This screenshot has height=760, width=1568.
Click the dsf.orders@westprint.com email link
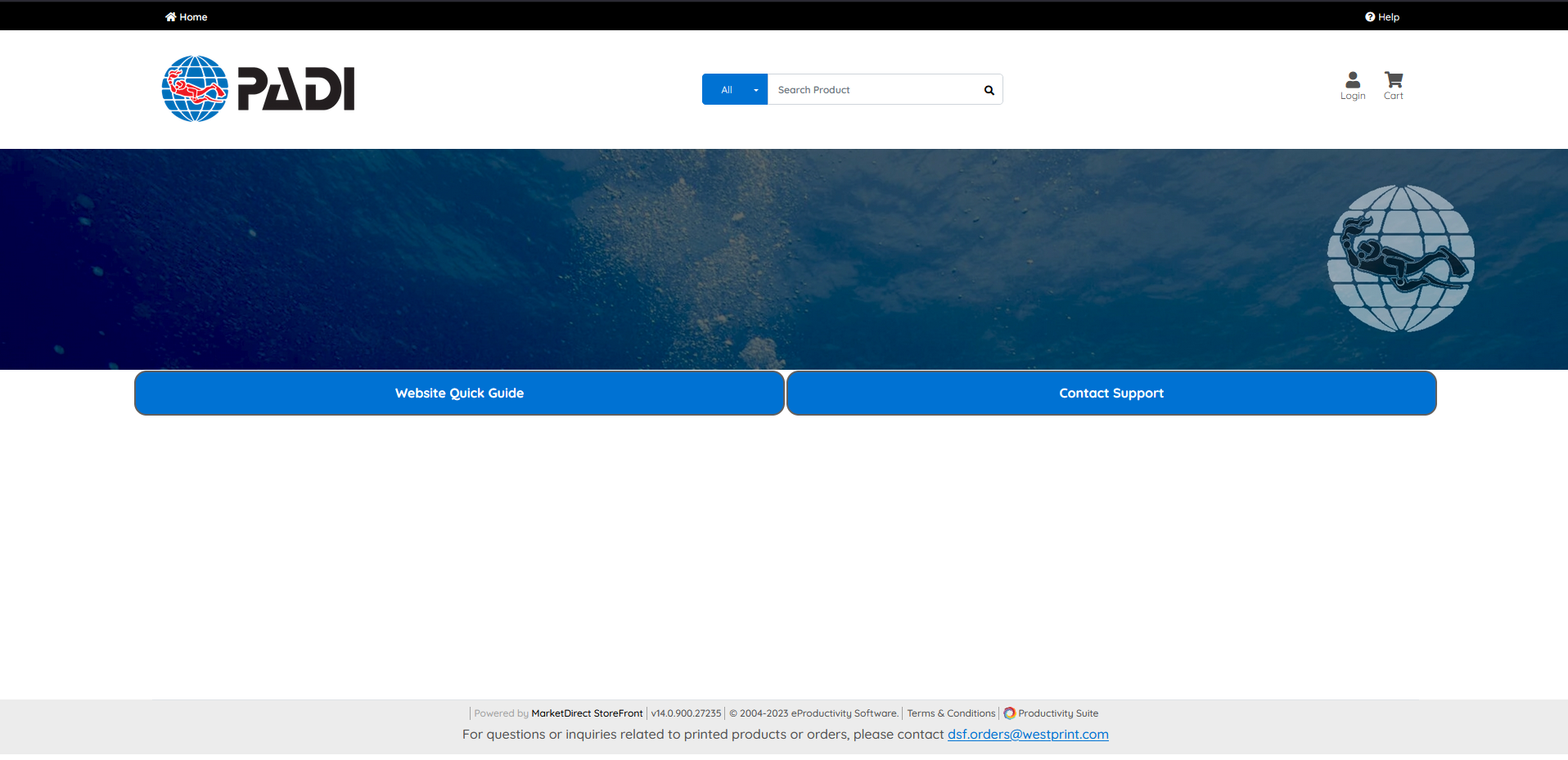point(1028,735)
